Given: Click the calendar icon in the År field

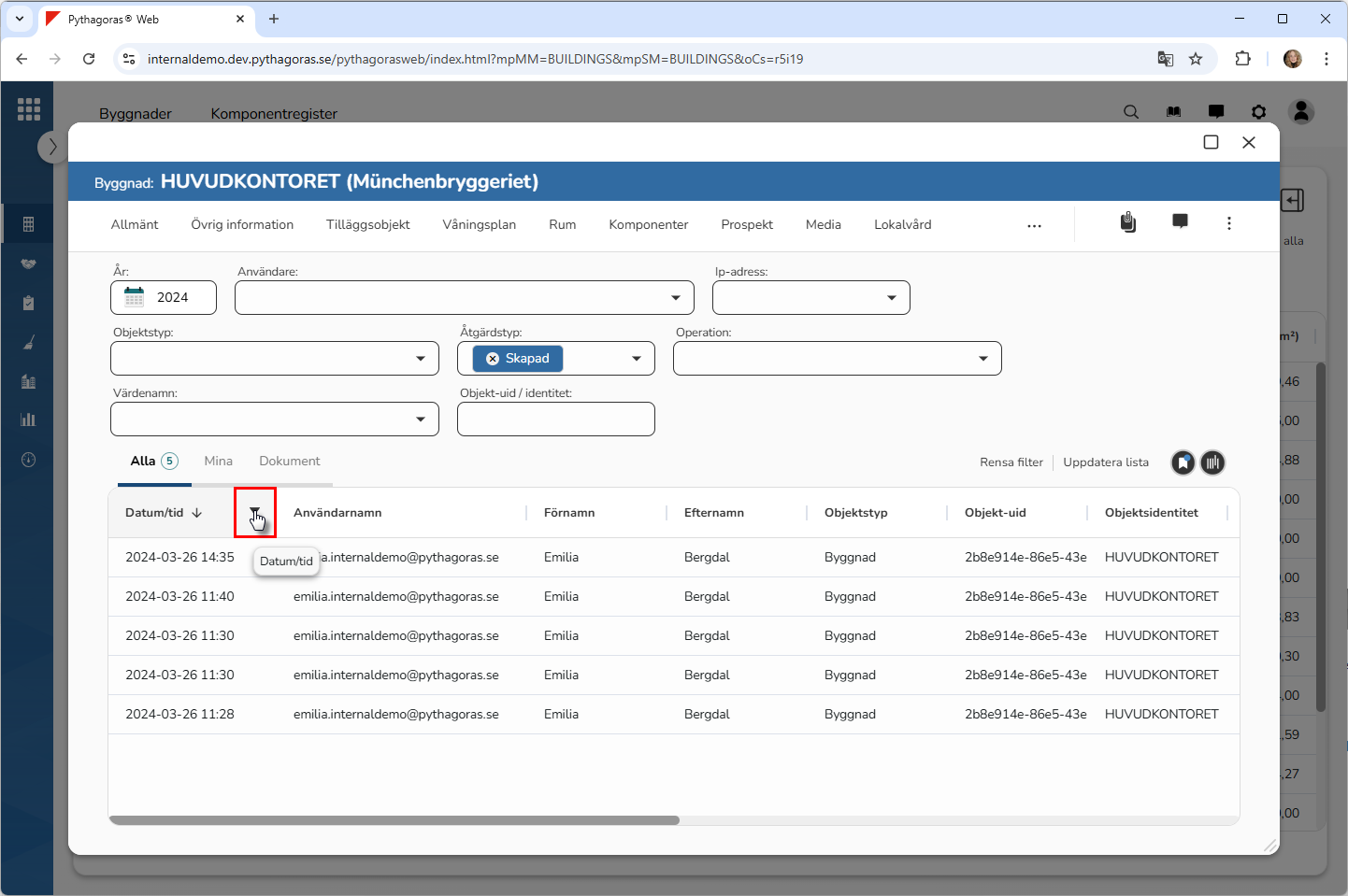Looking at the screenshot, I should click(135, 297).
